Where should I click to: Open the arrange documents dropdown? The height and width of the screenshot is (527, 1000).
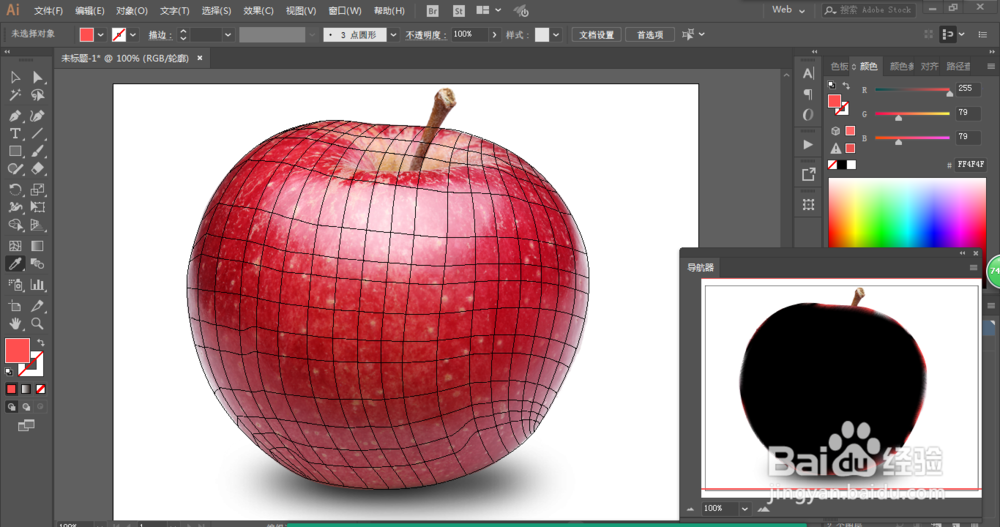coord(489,10)
